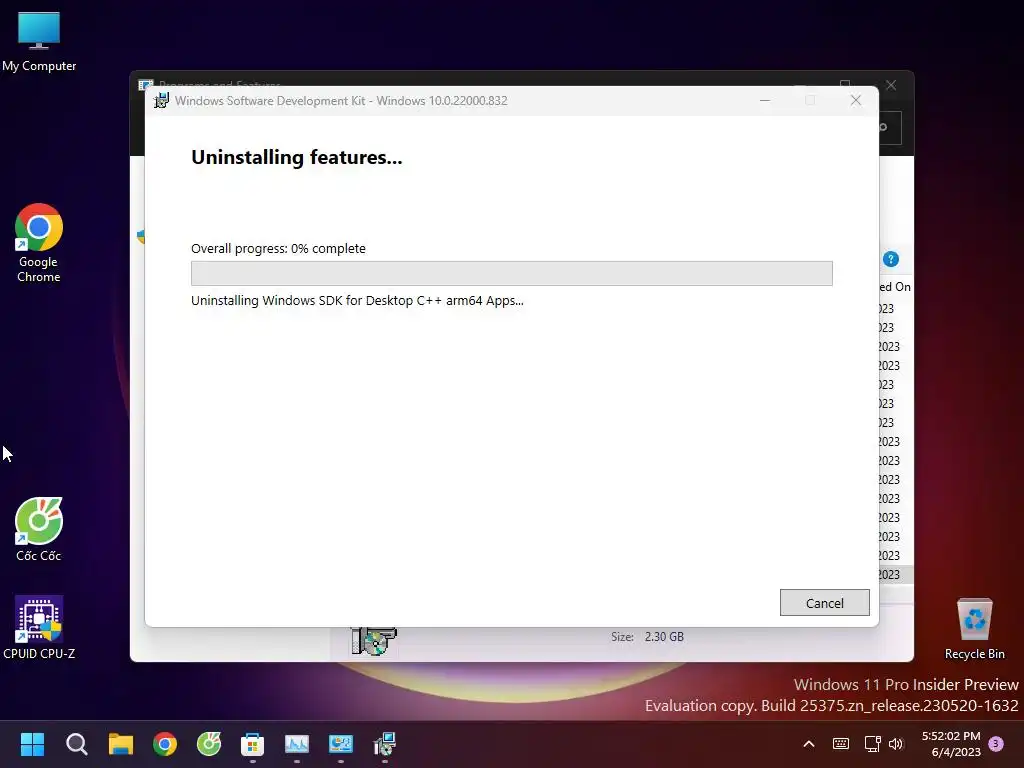Show hidden system tray icons
This screenshot has height=768, width=1024.
point(808,744)
